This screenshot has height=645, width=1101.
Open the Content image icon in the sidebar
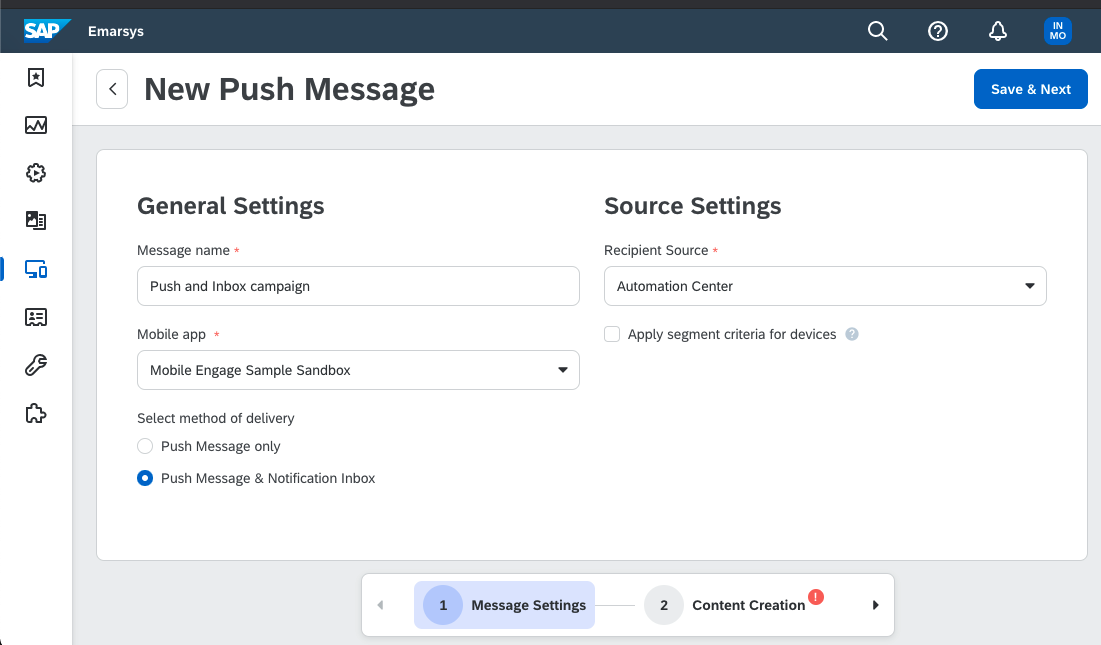tap(35, 221)
